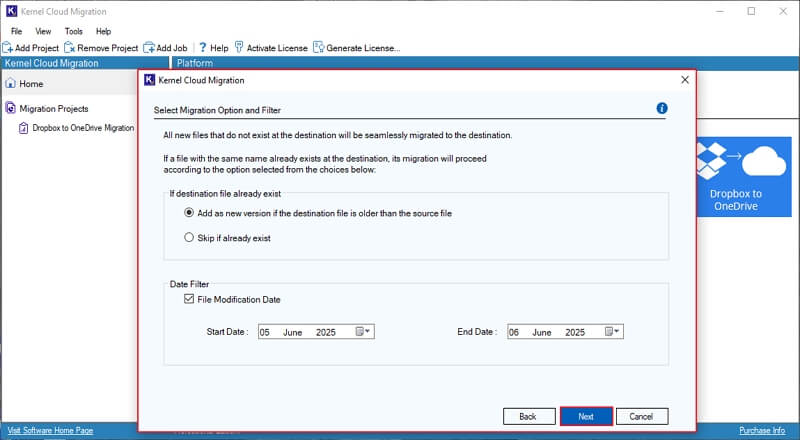
Task: Select Migration Projects tree node
Action: [x=54, y=109]
